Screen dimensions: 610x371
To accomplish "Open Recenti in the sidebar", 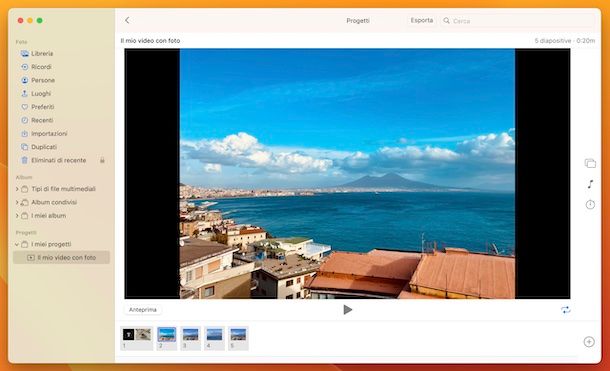I will [x=42, y=120].
